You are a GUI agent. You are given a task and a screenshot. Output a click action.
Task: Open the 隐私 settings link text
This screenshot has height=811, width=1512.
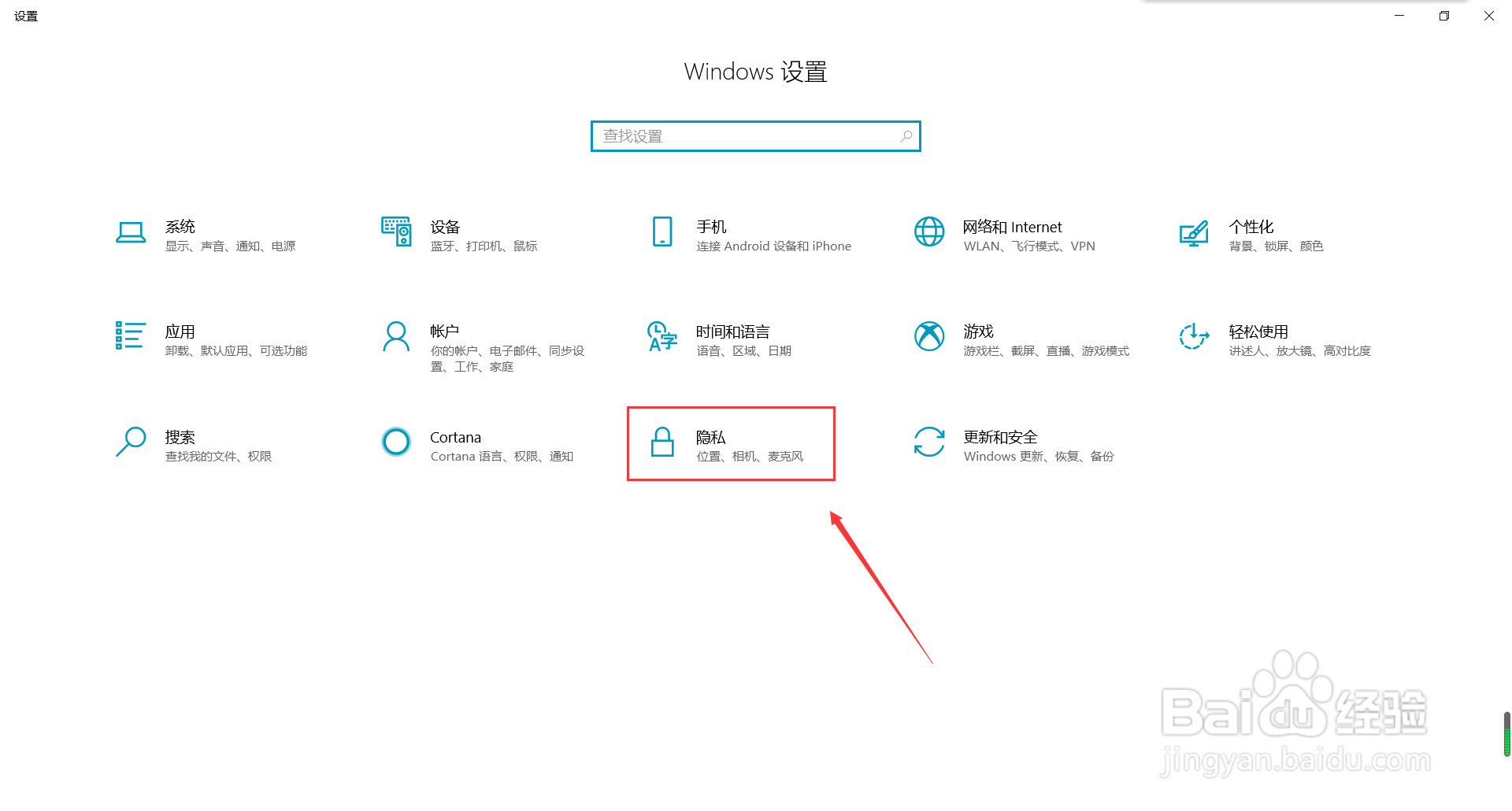coord(710,437)
